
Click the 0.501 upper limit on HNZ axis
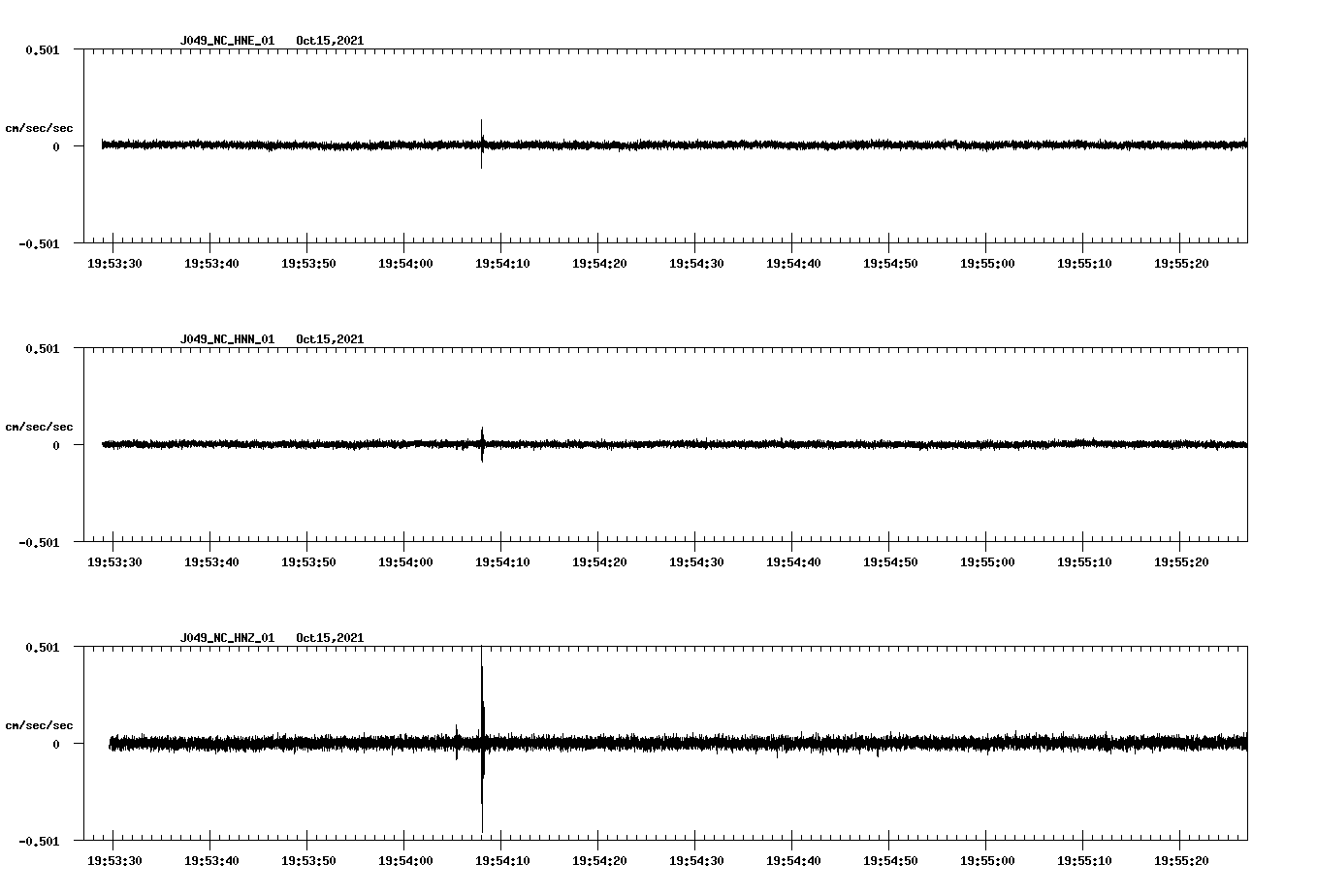pyautogui.click(x=42, y=647)
